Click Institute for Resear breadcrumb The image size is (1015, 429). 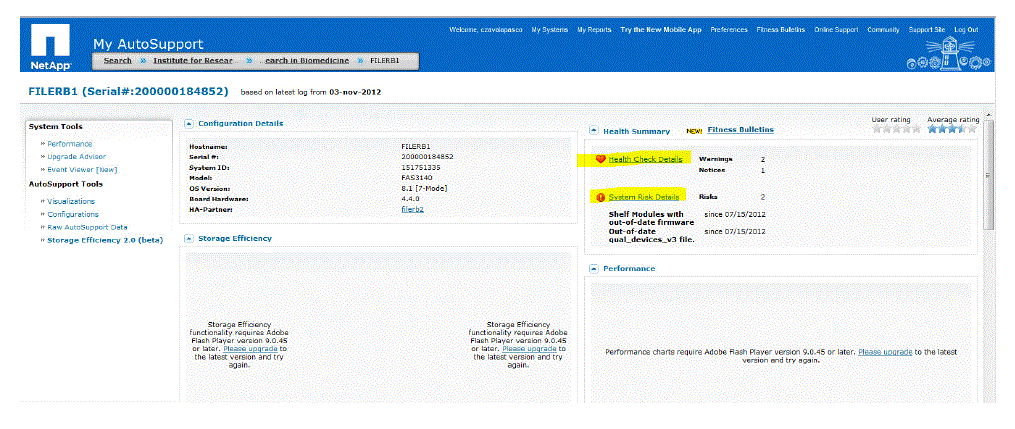[x=195, y=60]
